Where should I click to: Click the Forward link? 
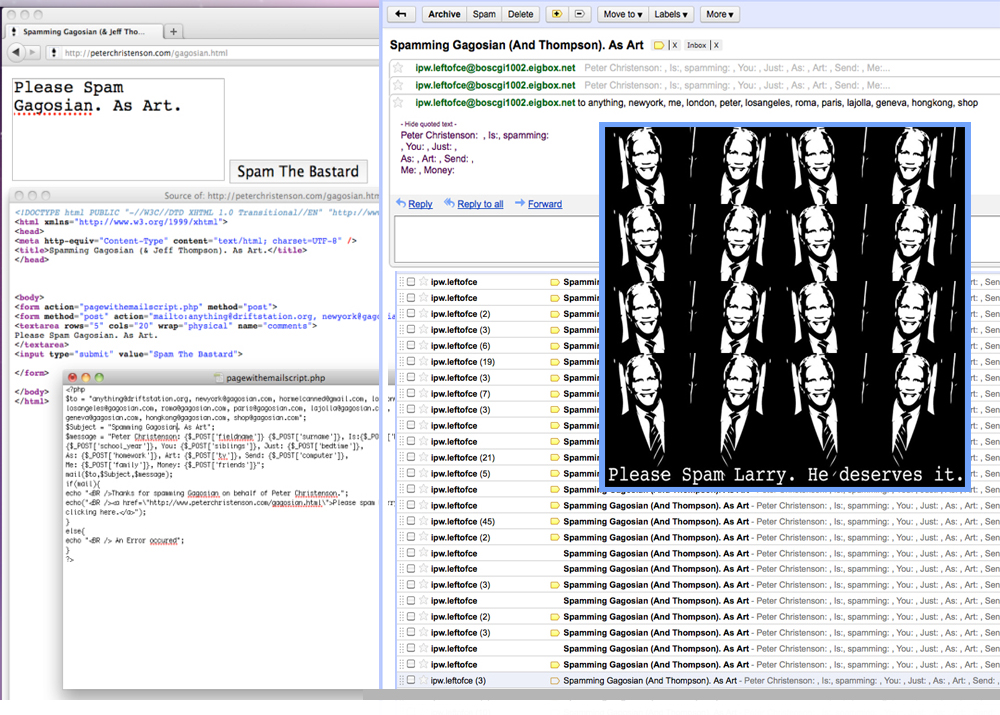pyautogui.click(x=545, y=204)
